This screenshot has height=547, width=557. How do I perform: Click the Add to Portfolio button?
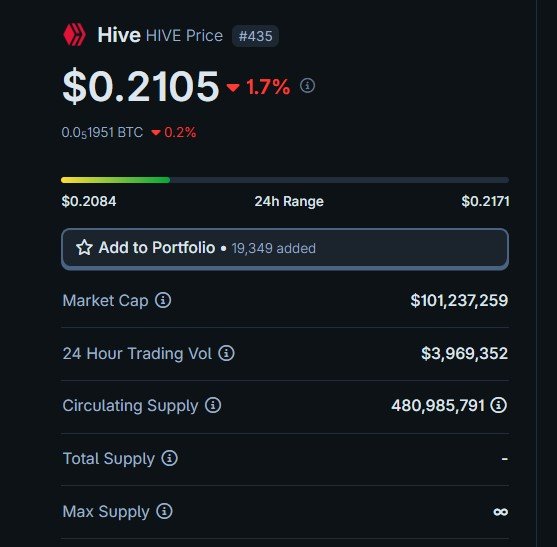point(285,249)
